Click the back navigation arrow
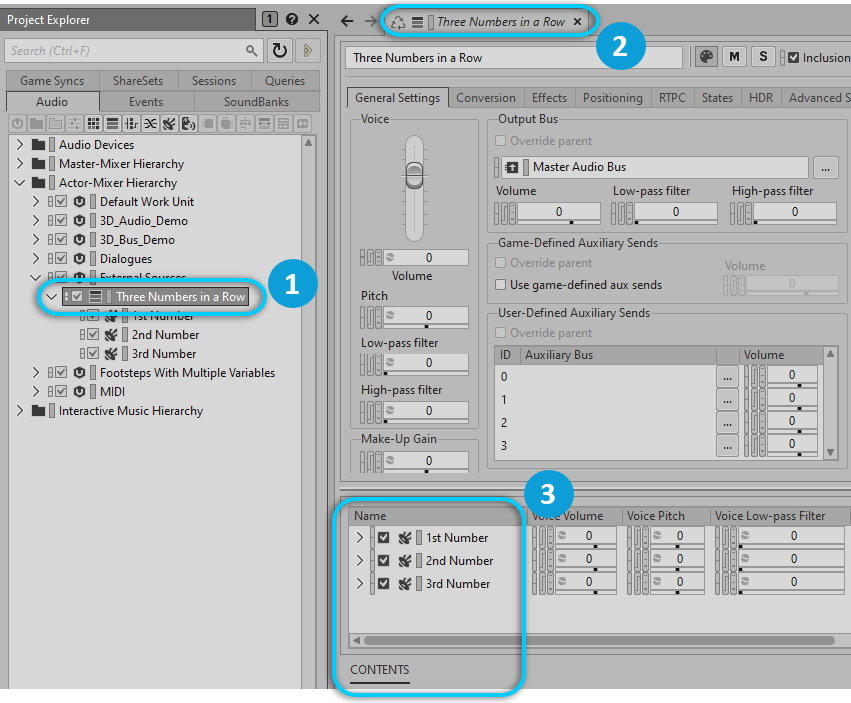This screenshot has height=703, width=851. pos(347,21)
